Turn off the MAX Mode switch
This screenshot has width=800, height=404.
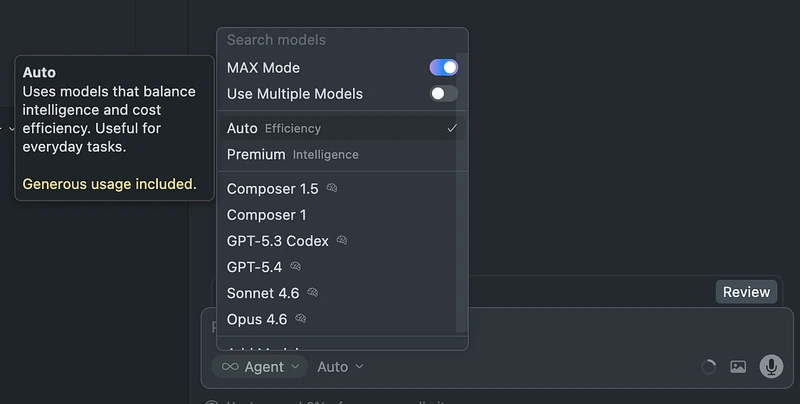tap(443, 67)
